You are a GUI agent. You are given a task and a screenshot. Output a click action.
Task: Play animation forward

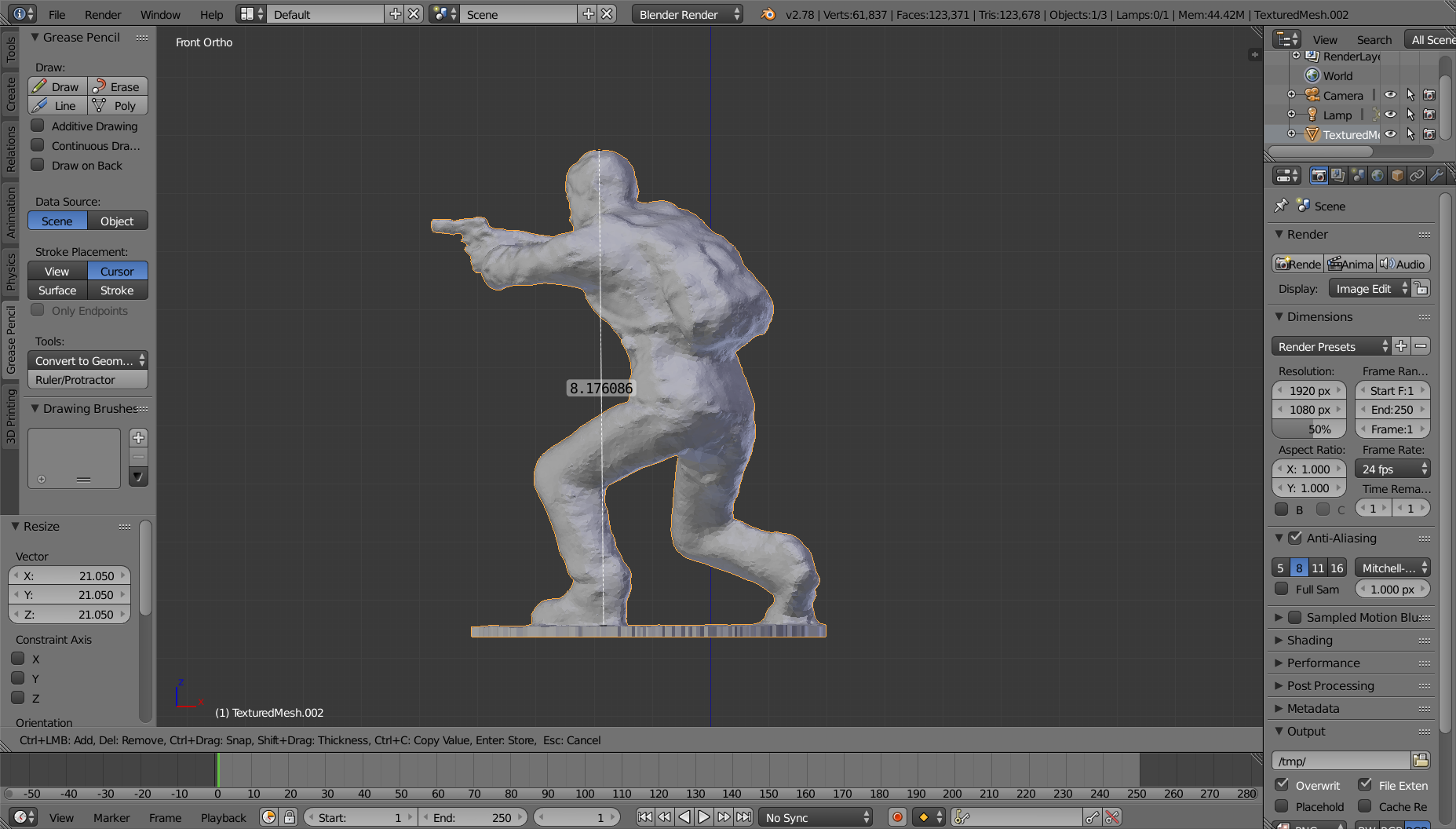(704, 817)
